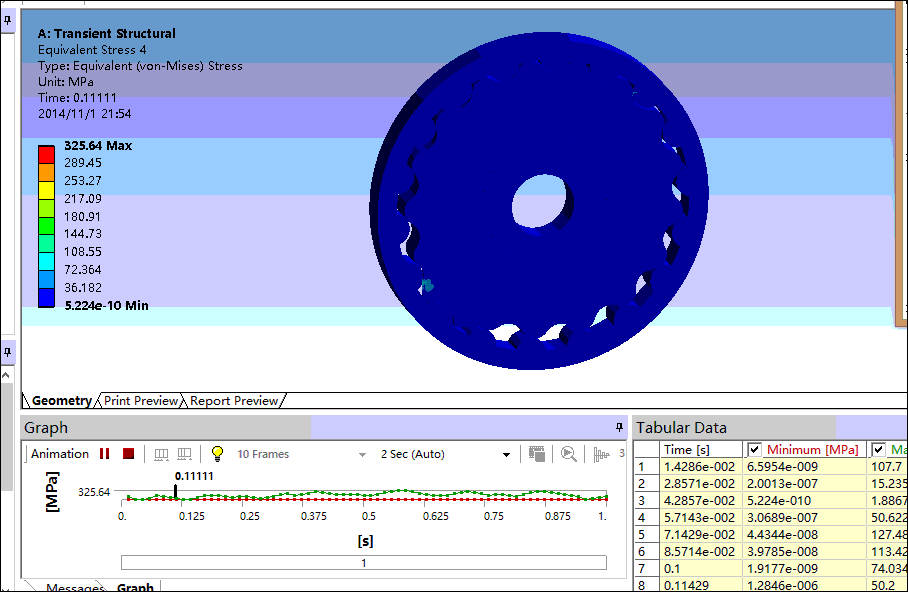The height and width of the screenshot is (592, 908).
Task: Click the 5.224e-10 Min legend value
Action: pyautogui.click(x=106, y=305)
